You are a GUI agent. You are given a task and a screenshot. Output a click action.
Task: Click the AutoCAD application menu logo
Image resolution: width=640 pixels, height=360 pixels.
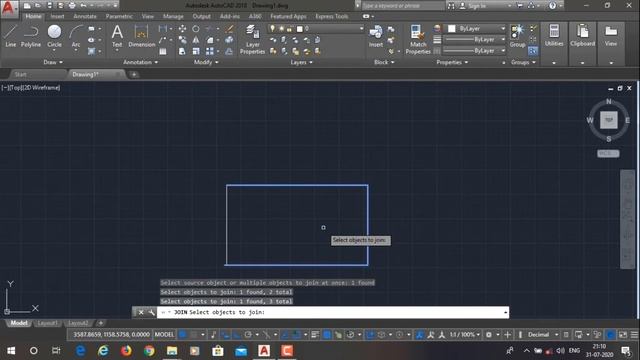click(x=8, y=8)
